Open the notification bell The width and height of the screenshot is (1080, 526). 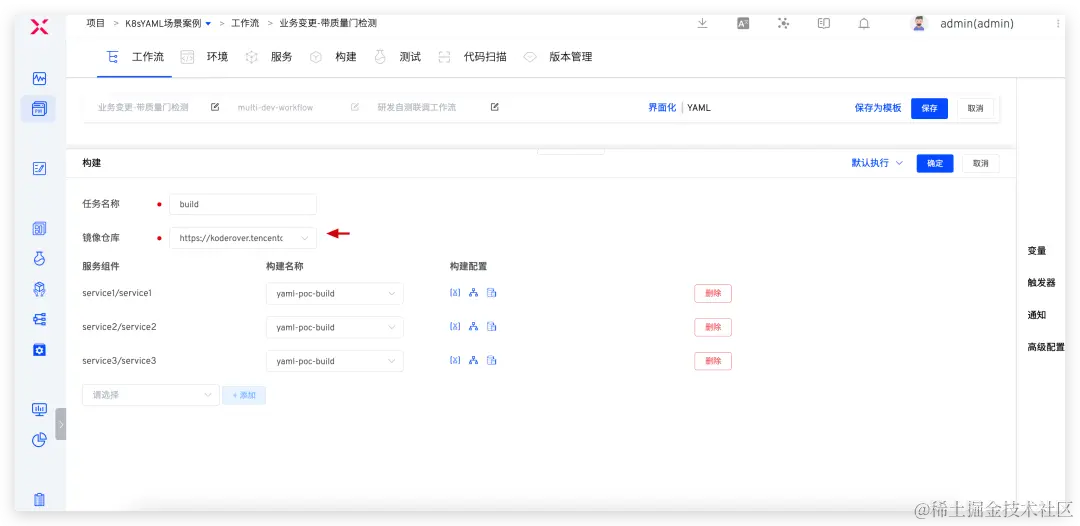pos(864,23)
